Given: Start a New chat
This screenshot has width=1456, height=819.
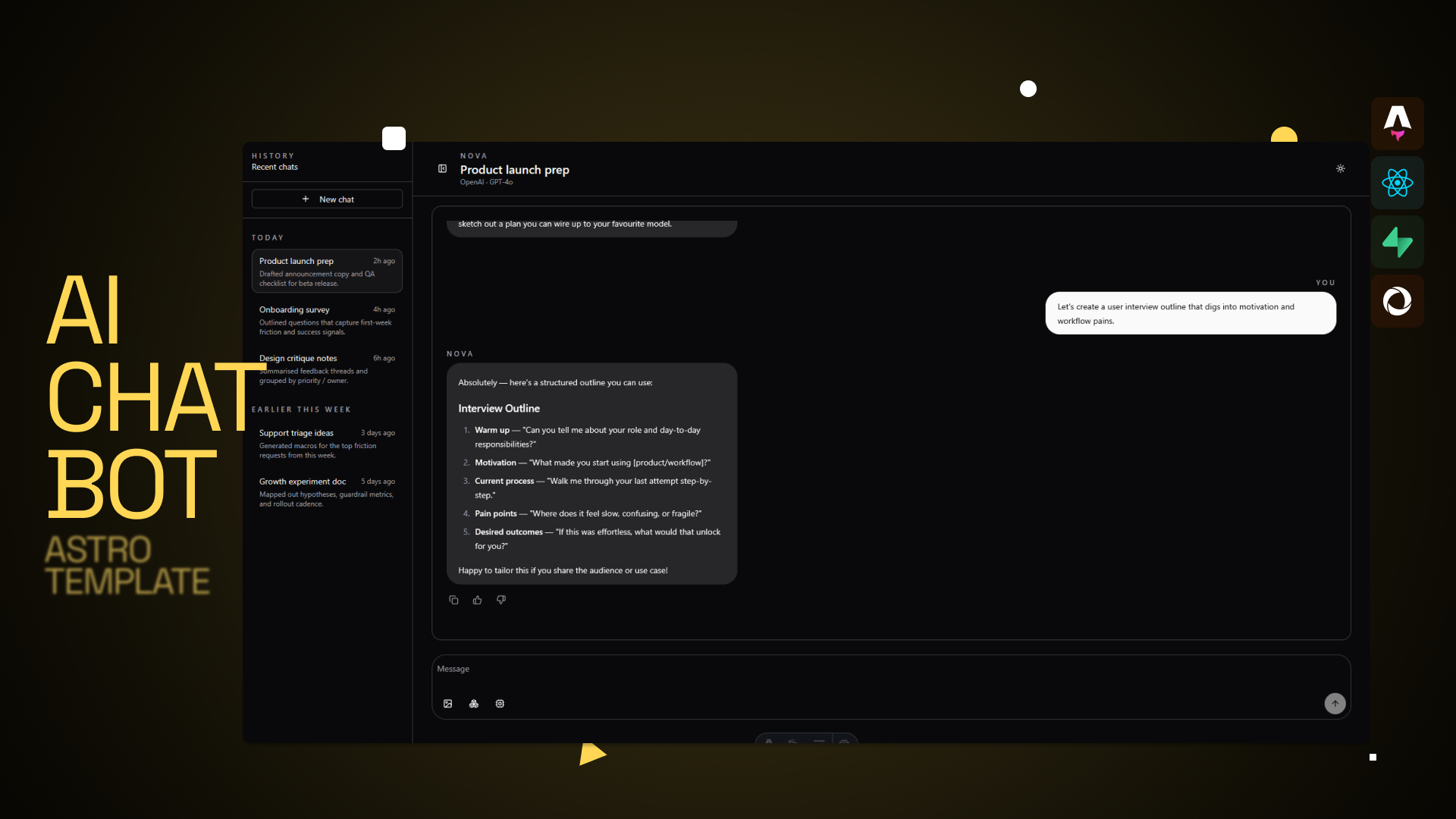Looking at the screenshot, I should (327, 199).
